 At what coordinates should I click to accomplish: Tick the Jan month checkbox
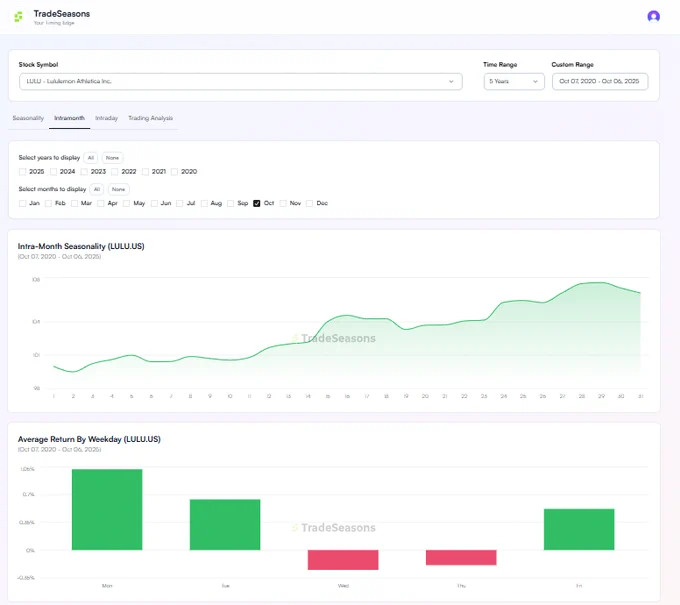[x=23, y=203]
